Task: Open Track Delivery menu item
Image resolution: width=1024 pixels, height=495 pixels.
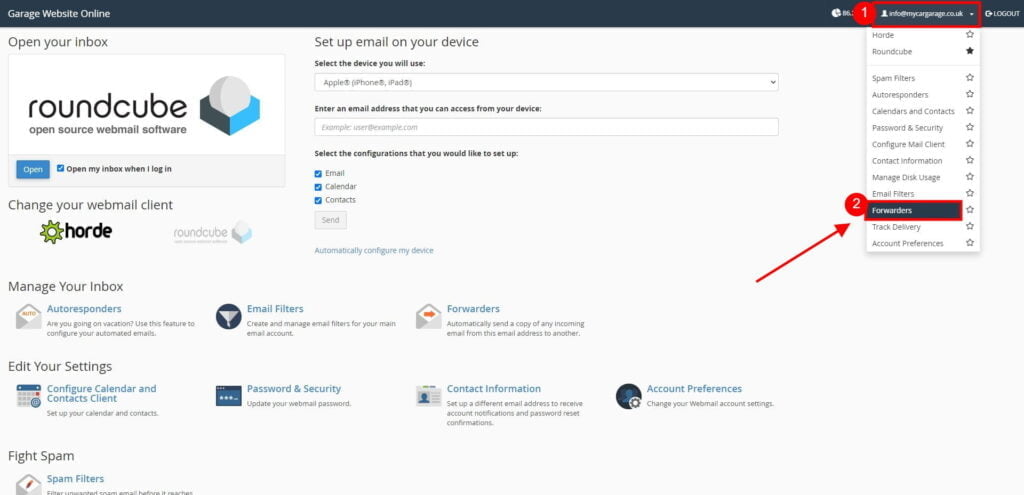Action: click(896, 227)
